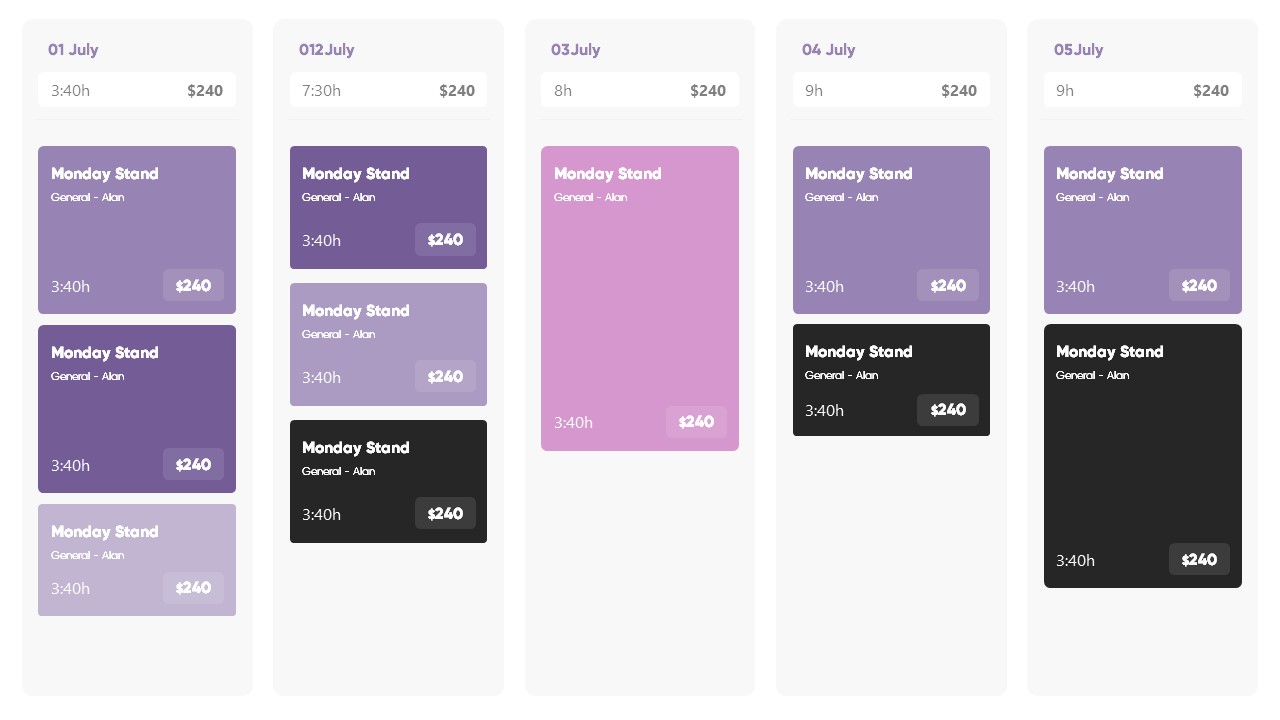Click the 8h total summary bar

640,90
